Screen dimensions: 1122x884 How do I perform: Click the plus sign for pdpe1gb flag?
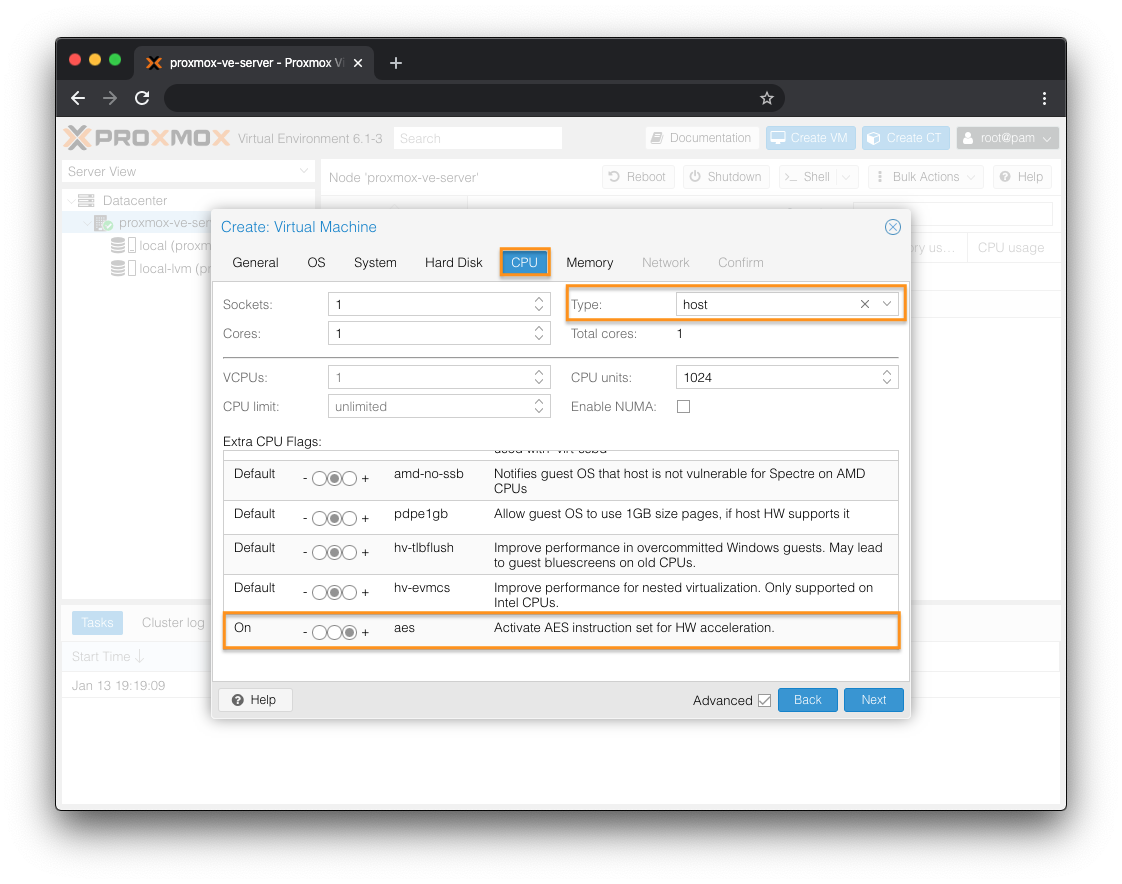[365, 518]
